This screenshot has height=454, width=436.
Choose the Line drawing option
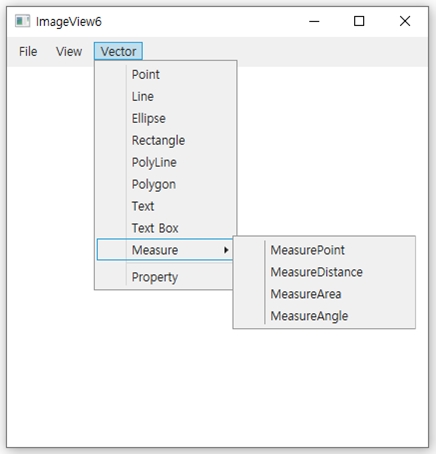166,97
